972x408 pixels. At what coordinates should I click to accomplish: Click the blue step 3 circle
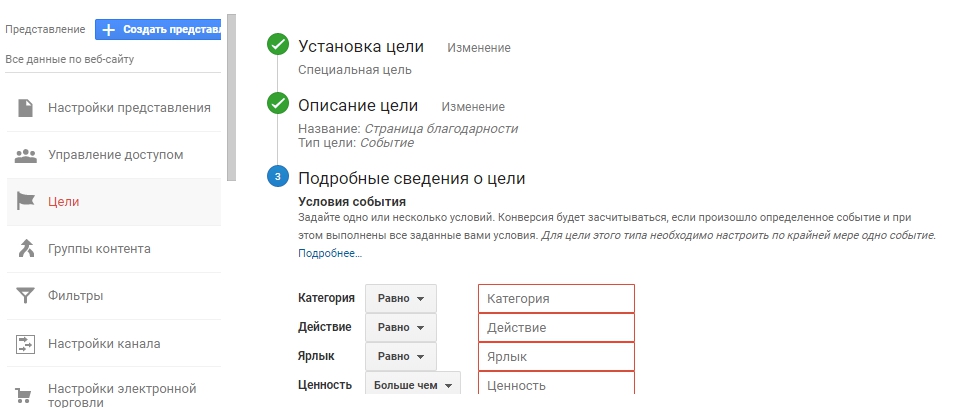tap(277, 178)
